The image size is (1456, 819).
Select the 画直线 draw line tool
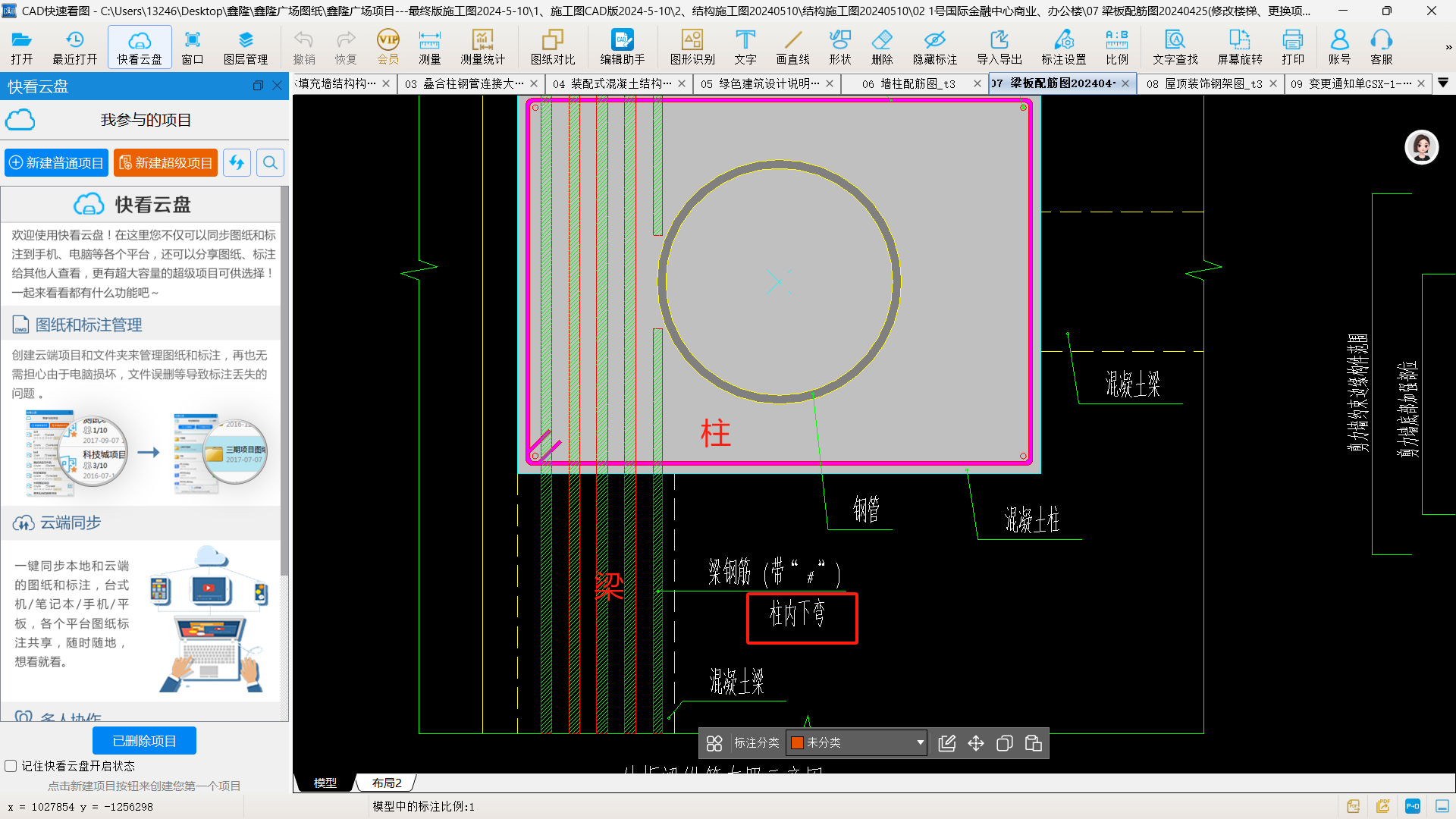click(793, 47)
